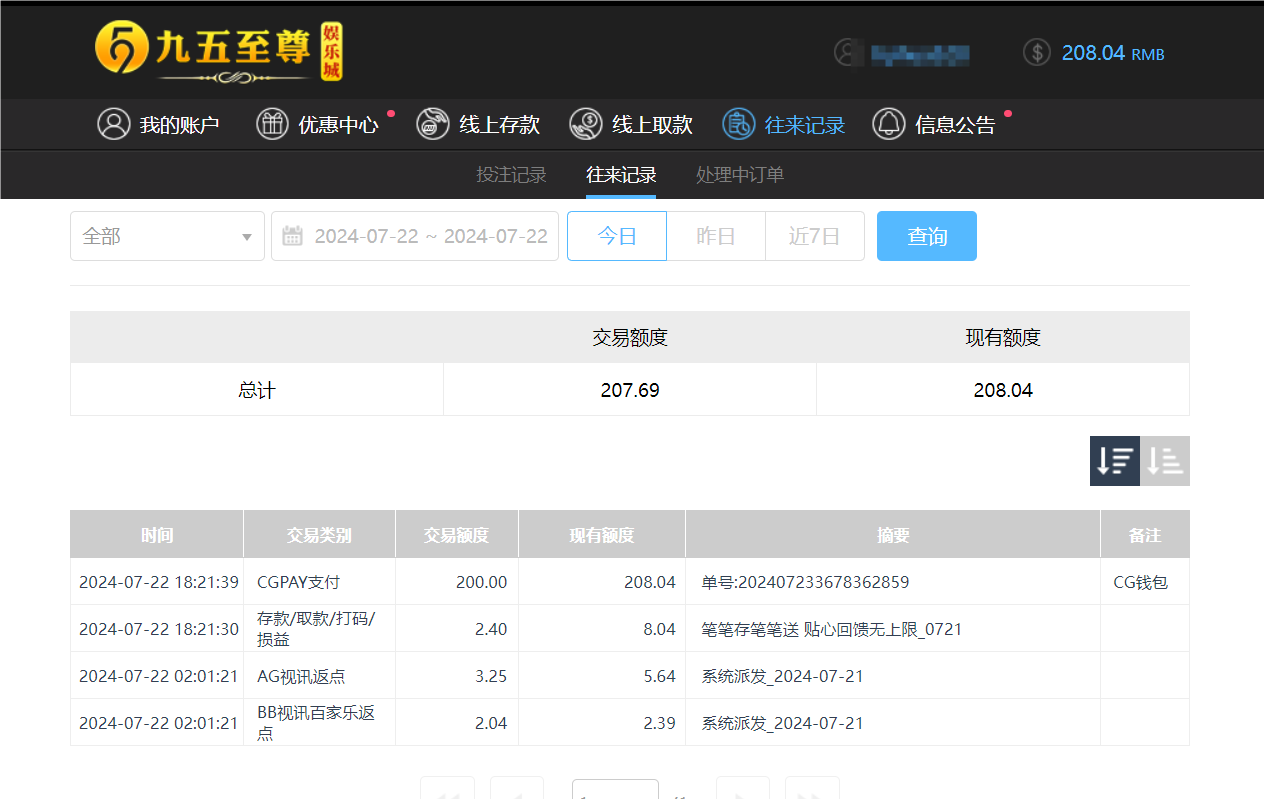The height and width of the screenshot is (799, 1264).
Task: Switch to the 投注记录 tab
Action: click(x=511, y=174)
